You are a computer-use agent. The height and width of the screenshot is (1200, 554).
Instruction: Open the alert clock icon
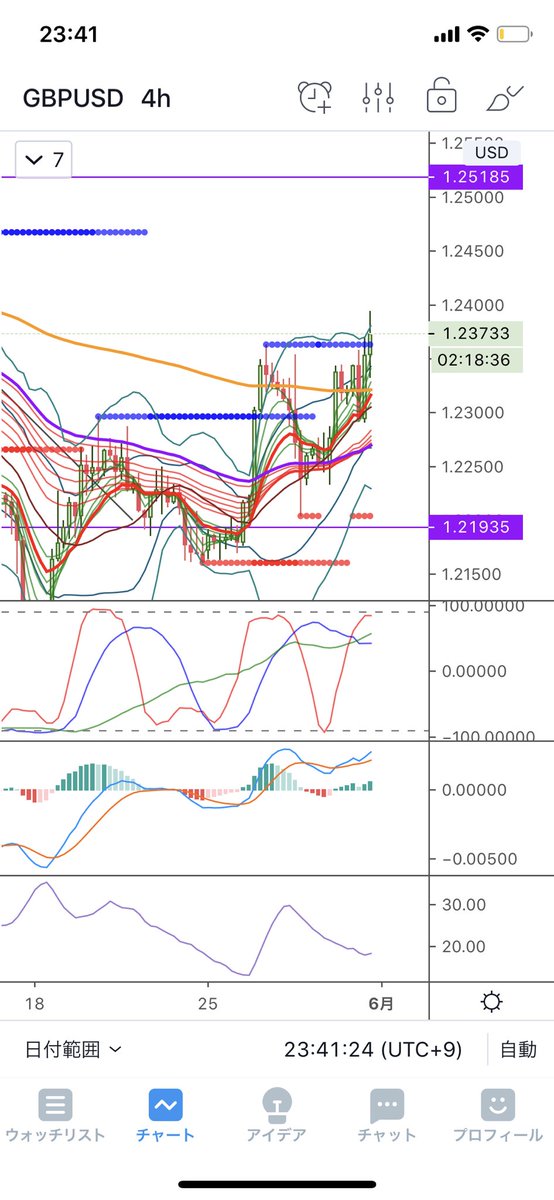(x=316, y=98)
